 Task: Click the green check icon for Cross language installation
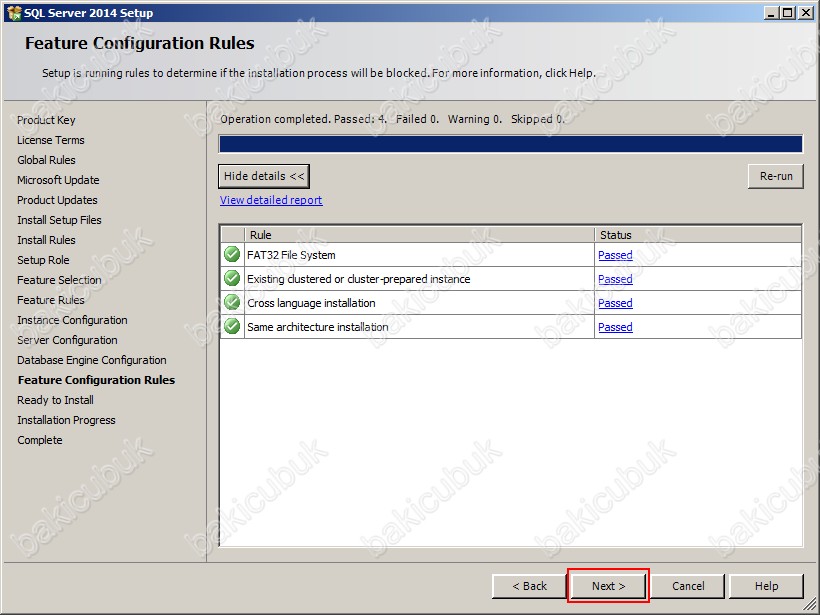(x=232, y=303)
